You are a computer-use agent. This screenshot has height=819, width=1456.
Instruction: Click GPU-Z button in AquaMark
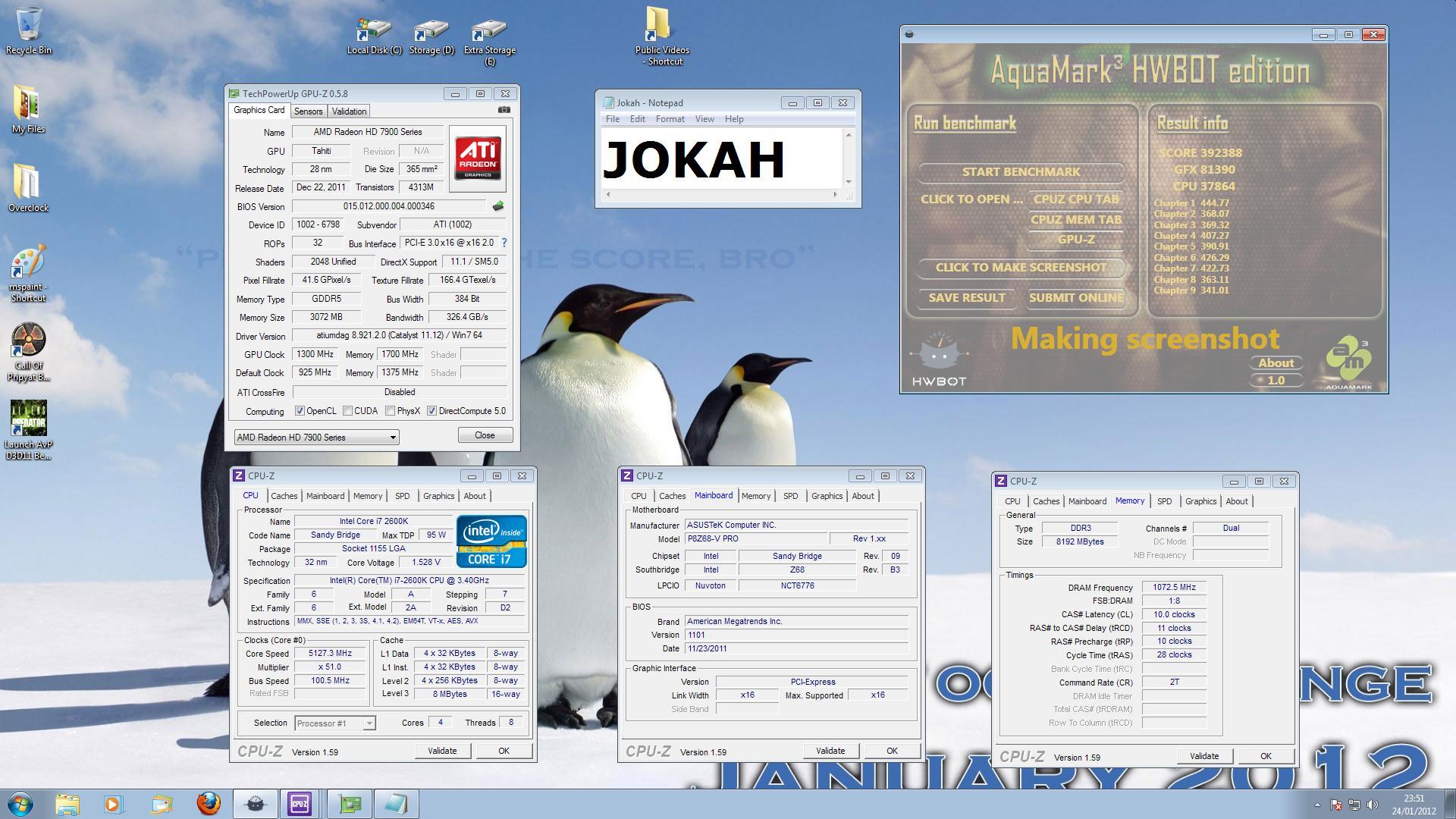pyautogui.click(x=1076, y=240)
